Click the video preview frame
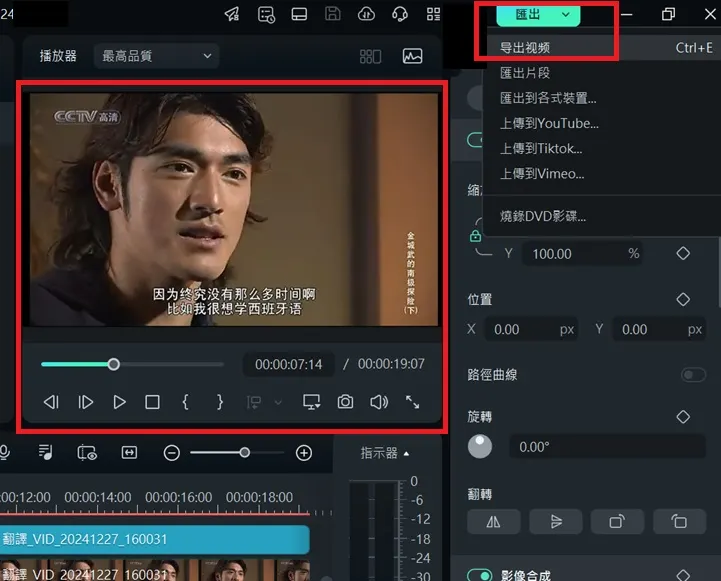The image size is (721, 581). (x=234, y=210)
